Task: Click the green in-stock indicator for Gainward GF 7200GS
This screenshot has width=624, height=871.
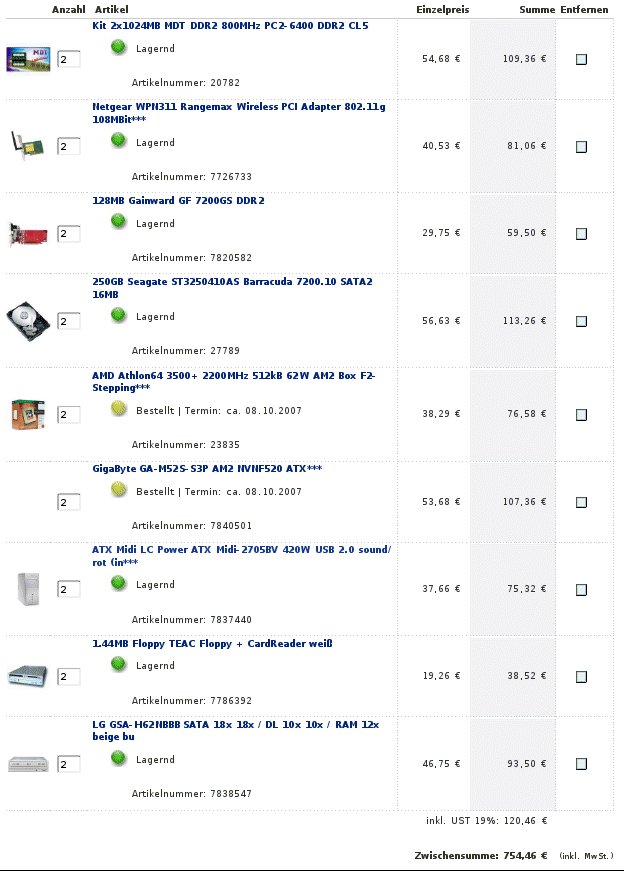Action: point(118,222)
